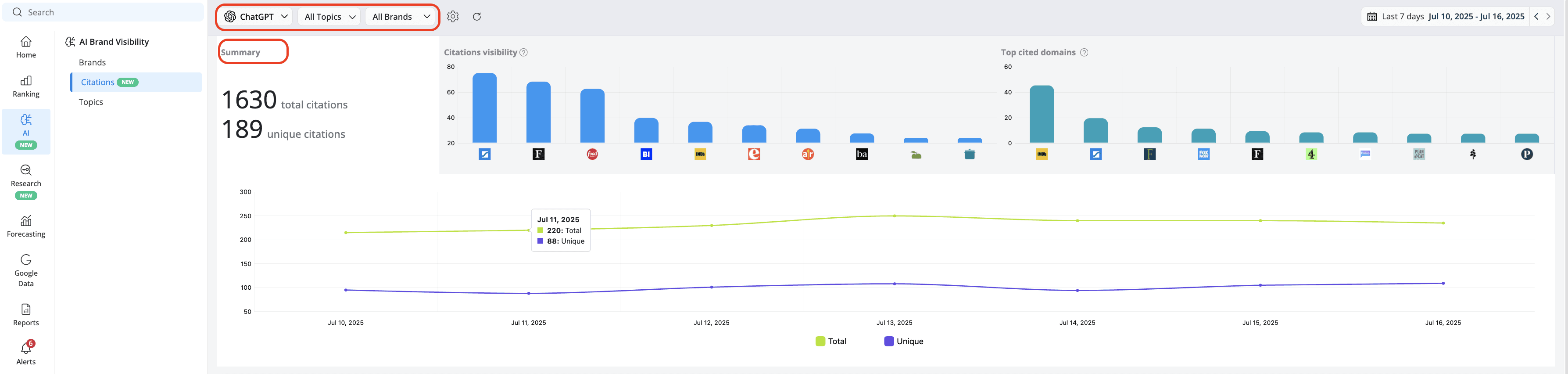Open the All Topics dropdown
Image resolution: width=1568 pixels, height=374 pixels.
(x=329, y=16)
